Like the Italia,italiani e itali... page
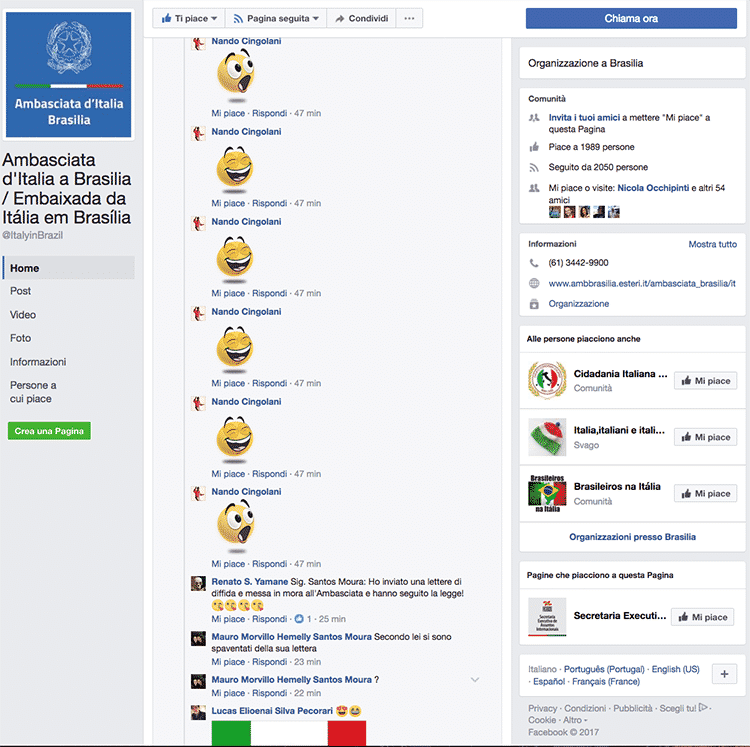The width and height of the screenshot is (750, 747). pos(706,437)
